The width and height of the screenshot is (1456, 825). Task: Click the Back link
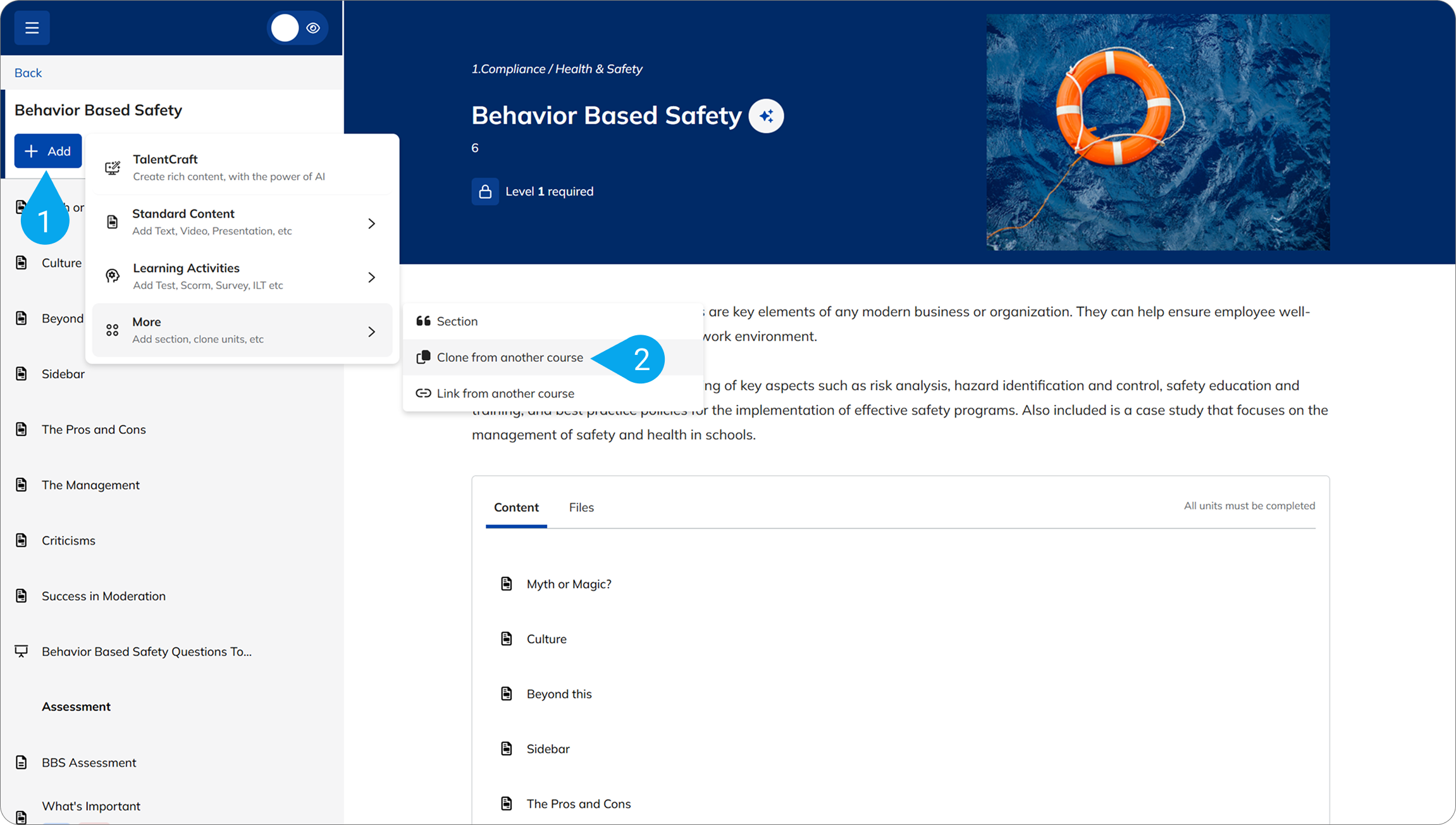point(28,73)
